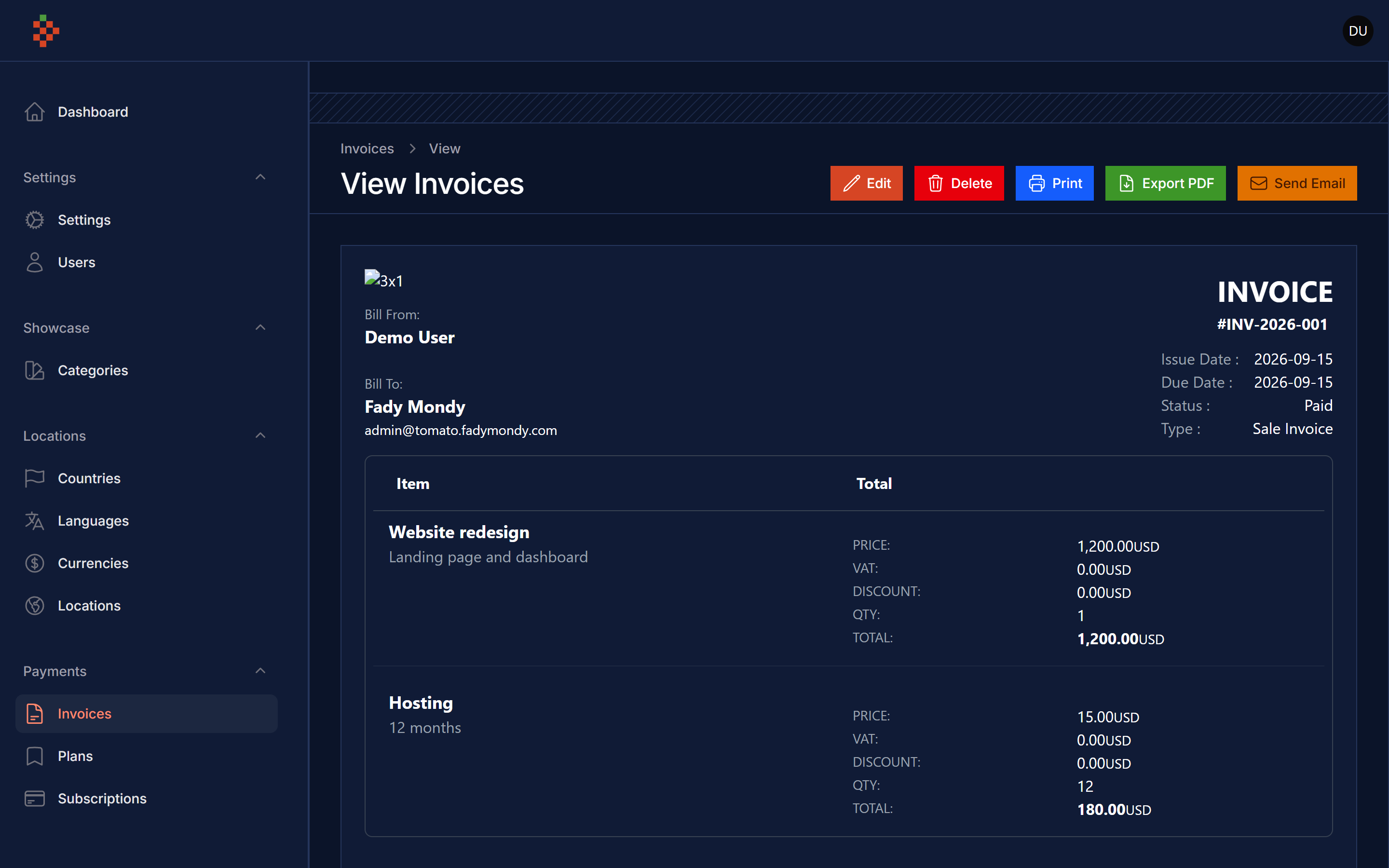Open the Dashboard menu item
1389x868 pixels.
[146, 112]
